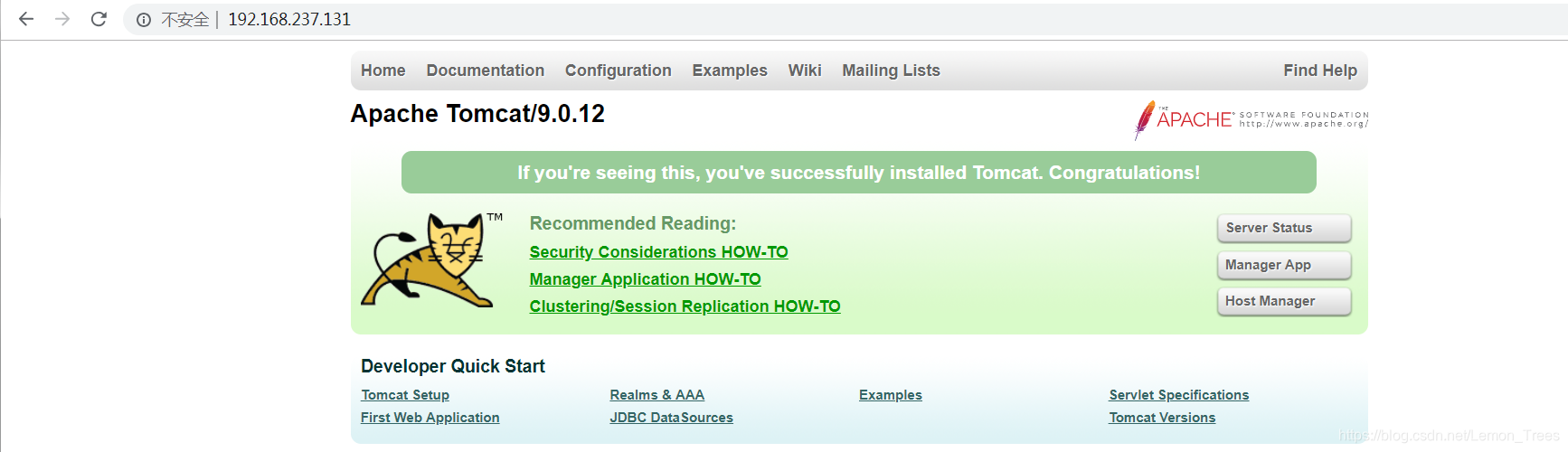Open the Realms & AAA link

tap(657, 395)
